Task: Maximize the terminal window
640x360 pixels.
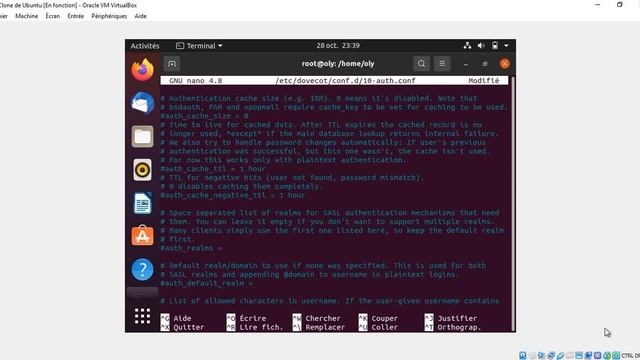Action: [485, 64]
